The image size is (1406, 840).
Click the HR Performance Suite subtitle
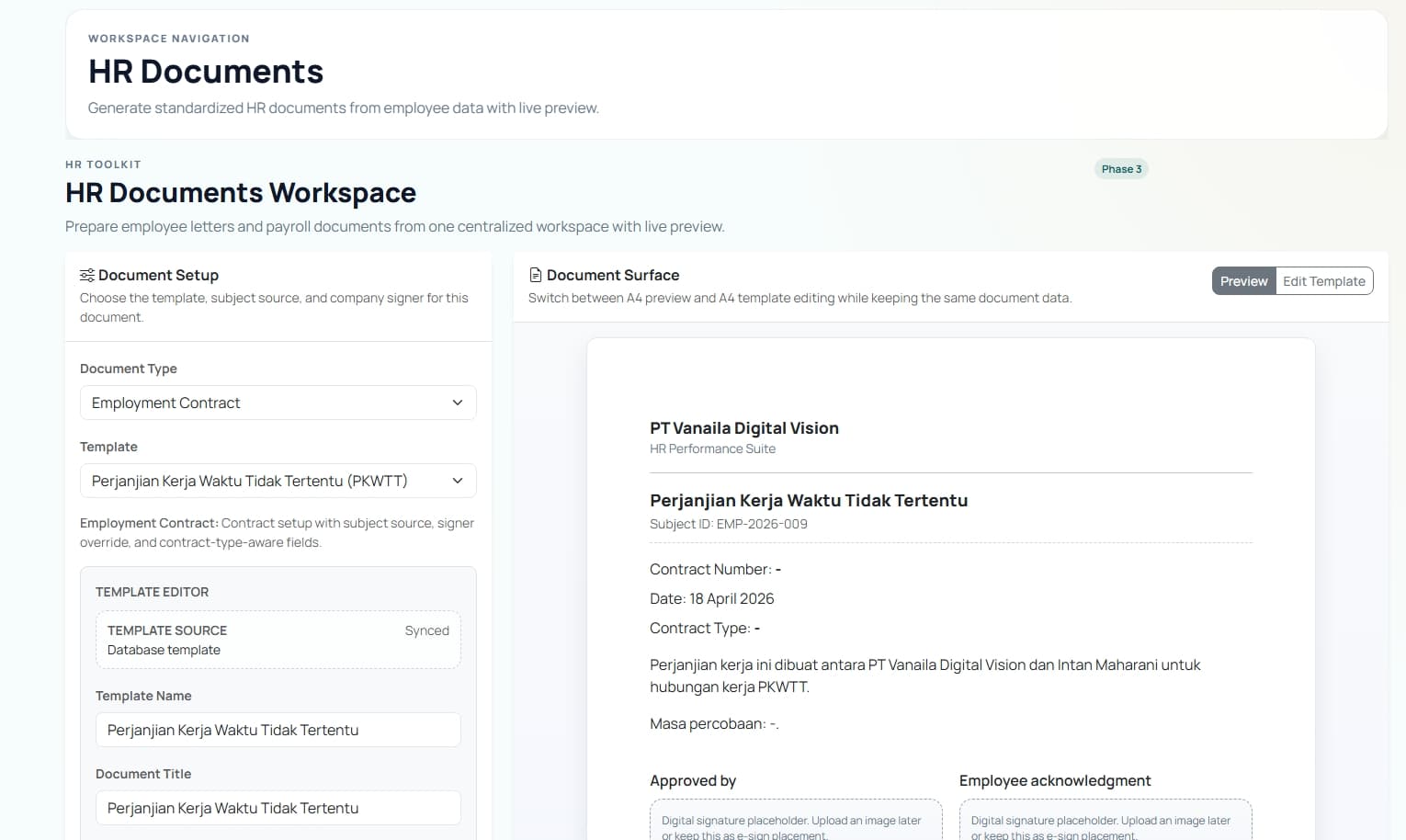point(712,448)
